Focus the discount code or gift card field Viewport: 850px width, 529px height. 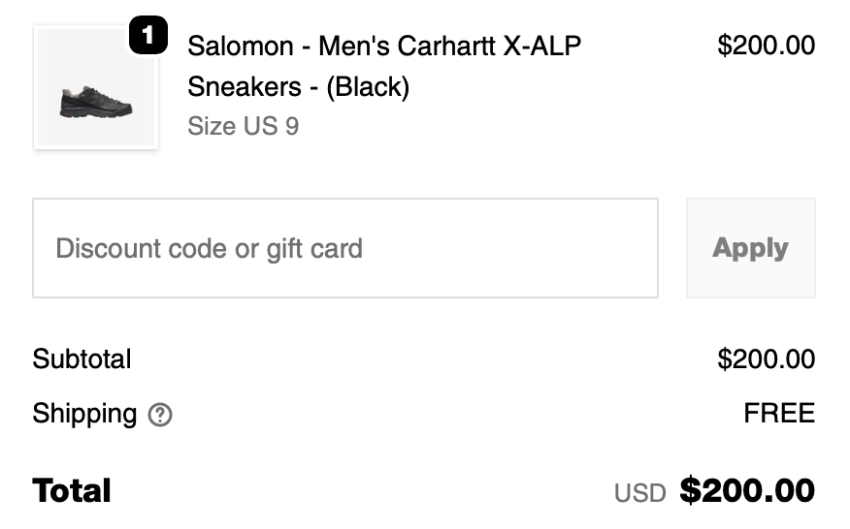[x=345, y=248]
